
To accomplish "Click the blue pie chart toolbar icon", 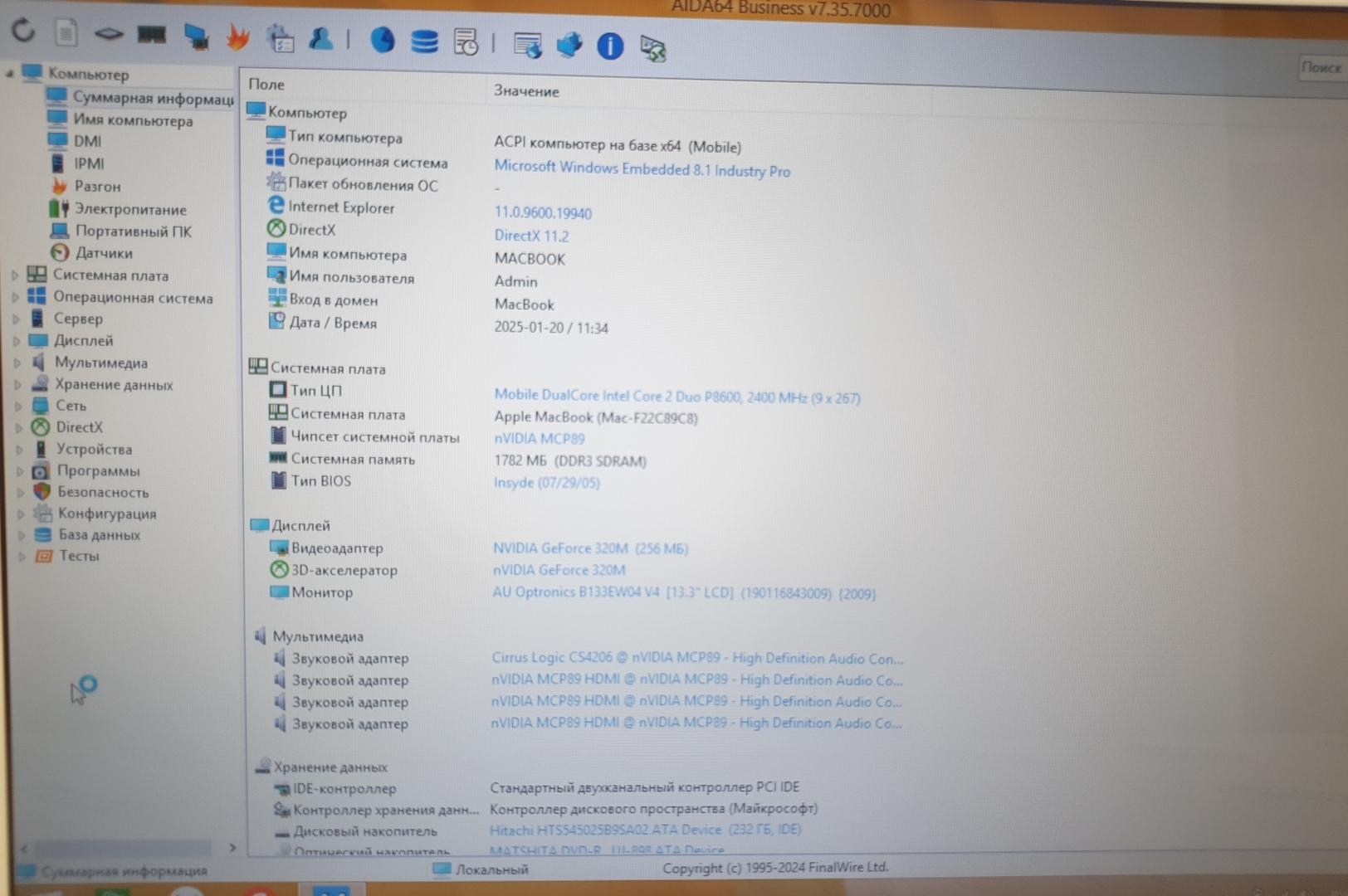I will [382, 40].
